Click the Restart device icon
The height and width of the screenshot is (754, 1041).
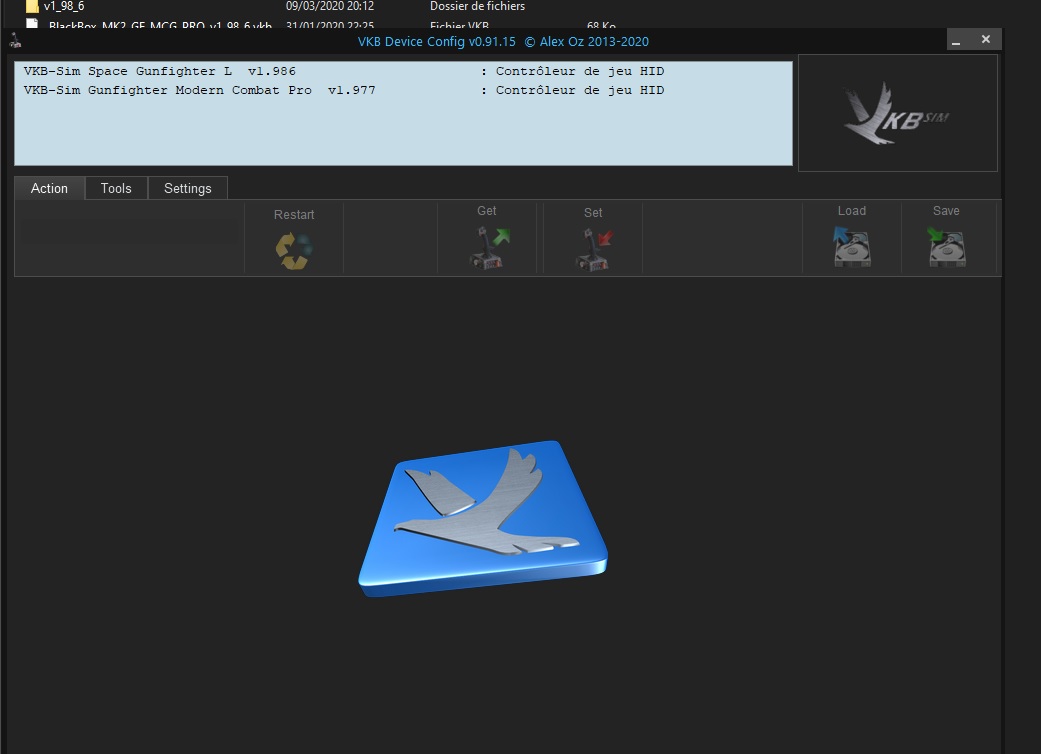pos(294,251)
